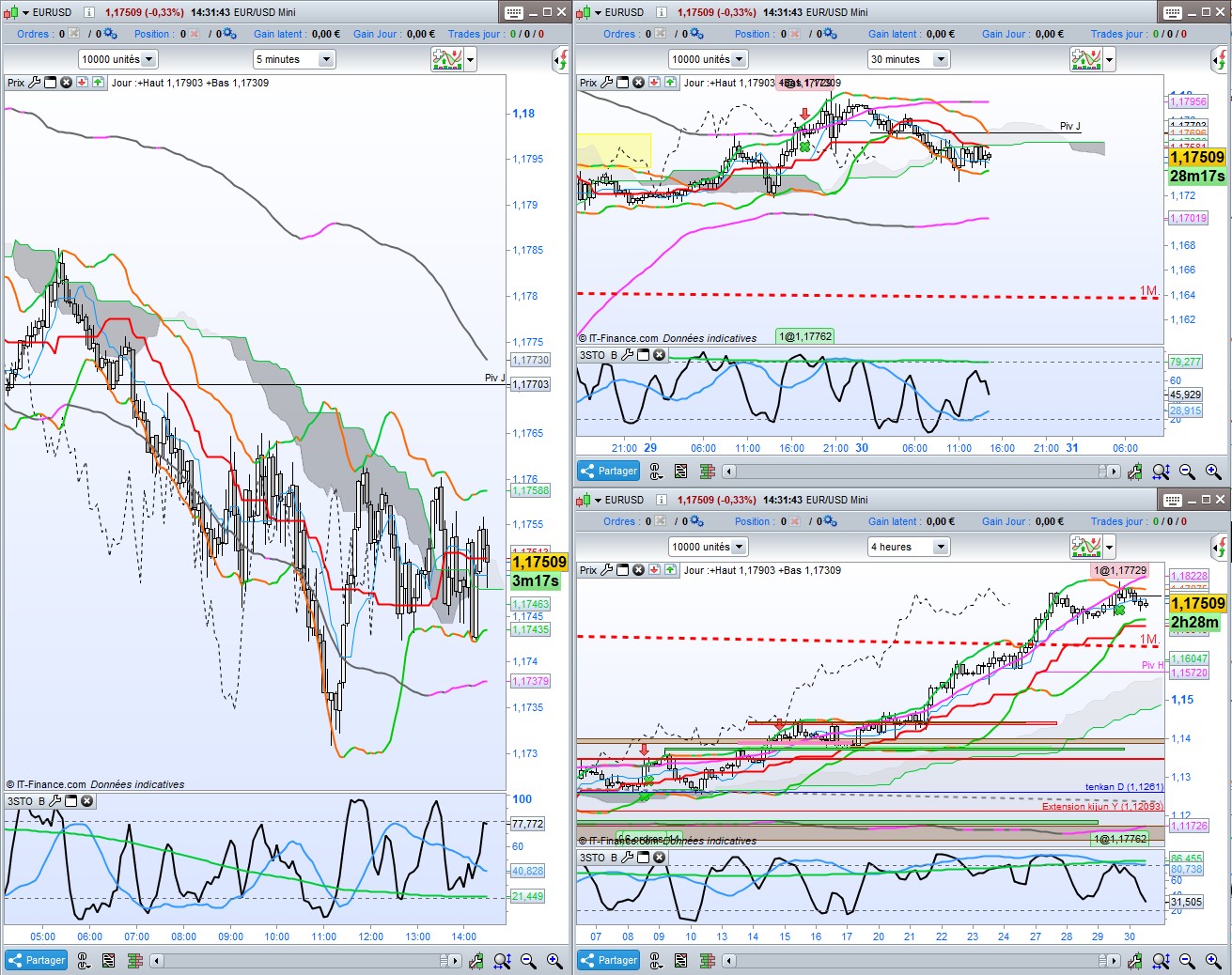
Task: Open the 4 heures timeframe dropdown
Action: [908, 547]
